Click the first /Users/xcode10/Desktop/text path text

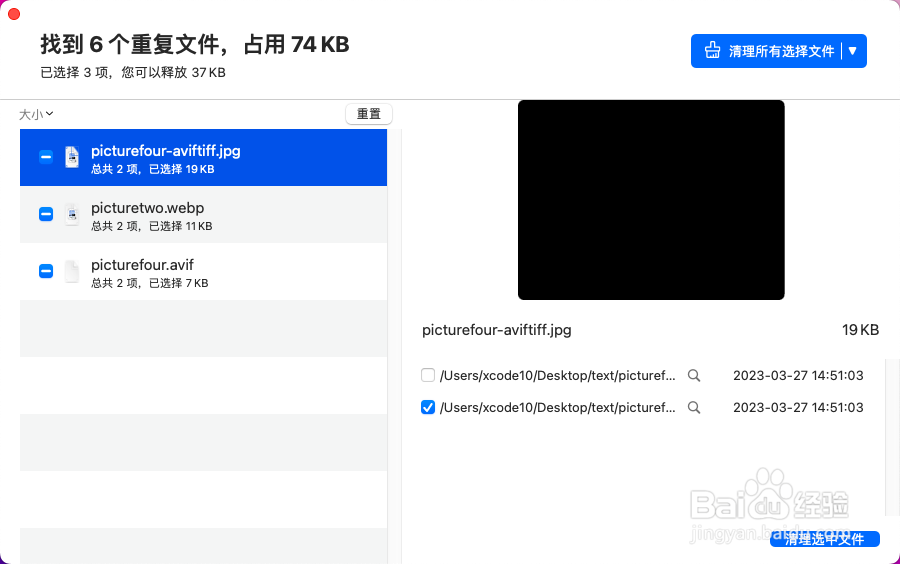[557, 375]
